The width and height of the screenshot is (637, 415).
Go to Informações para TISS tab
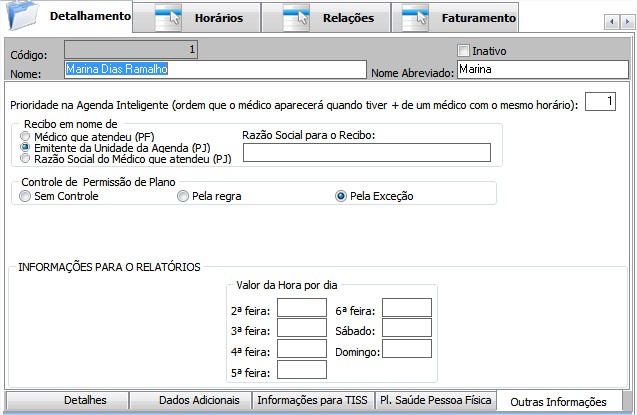click(311, 400)
